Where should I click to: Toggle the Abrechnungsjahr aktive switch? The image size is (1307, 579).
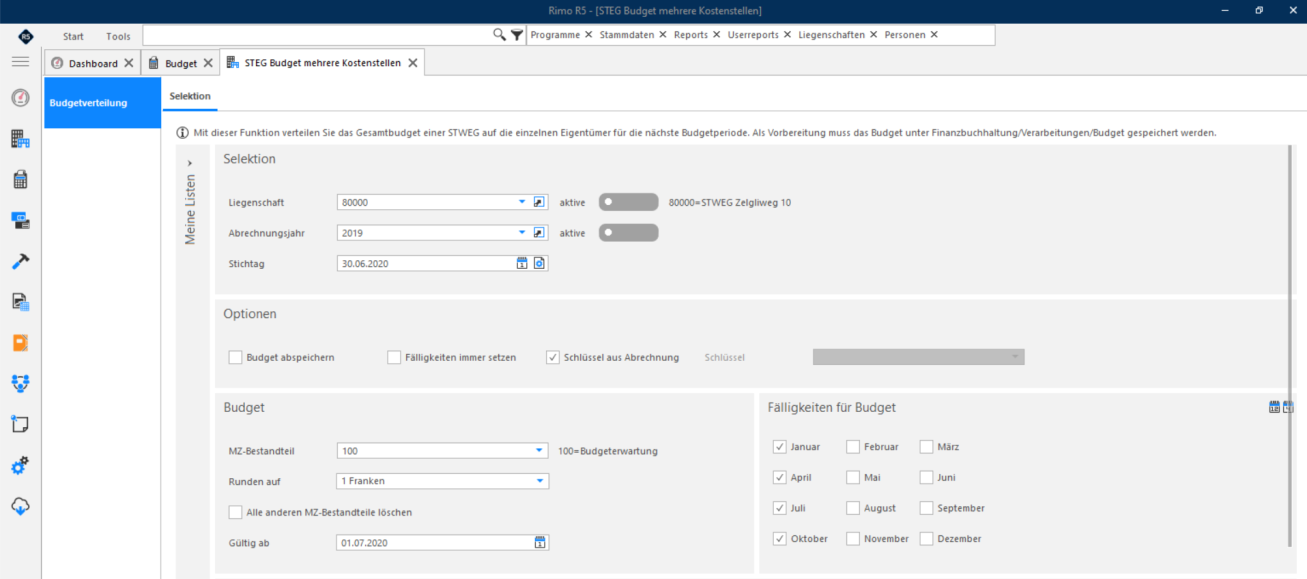click(x=628, y=232)
